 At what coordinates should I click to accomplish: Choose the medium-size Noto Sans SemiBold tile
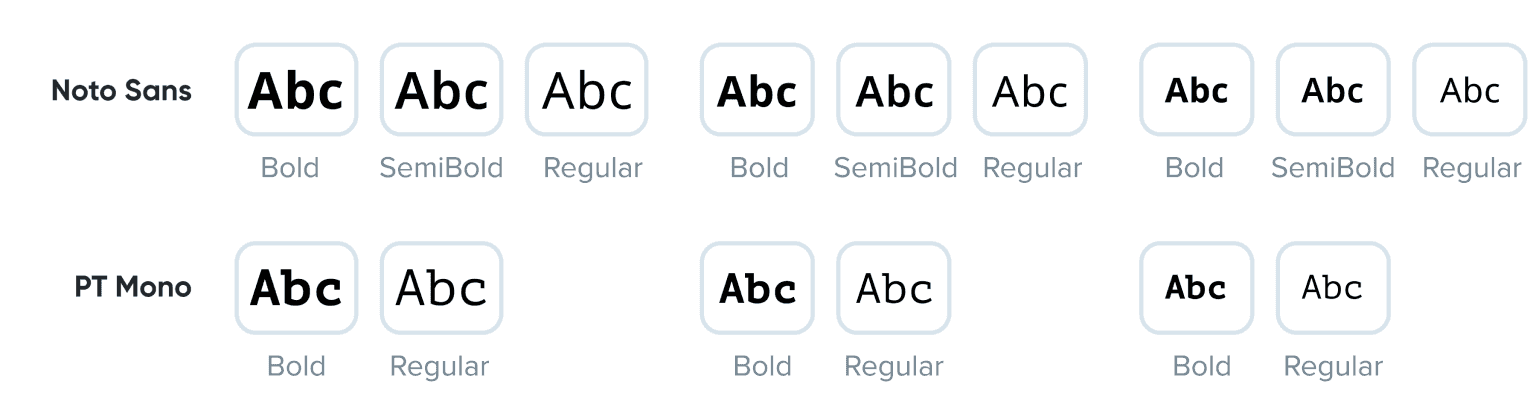(894, 90)
